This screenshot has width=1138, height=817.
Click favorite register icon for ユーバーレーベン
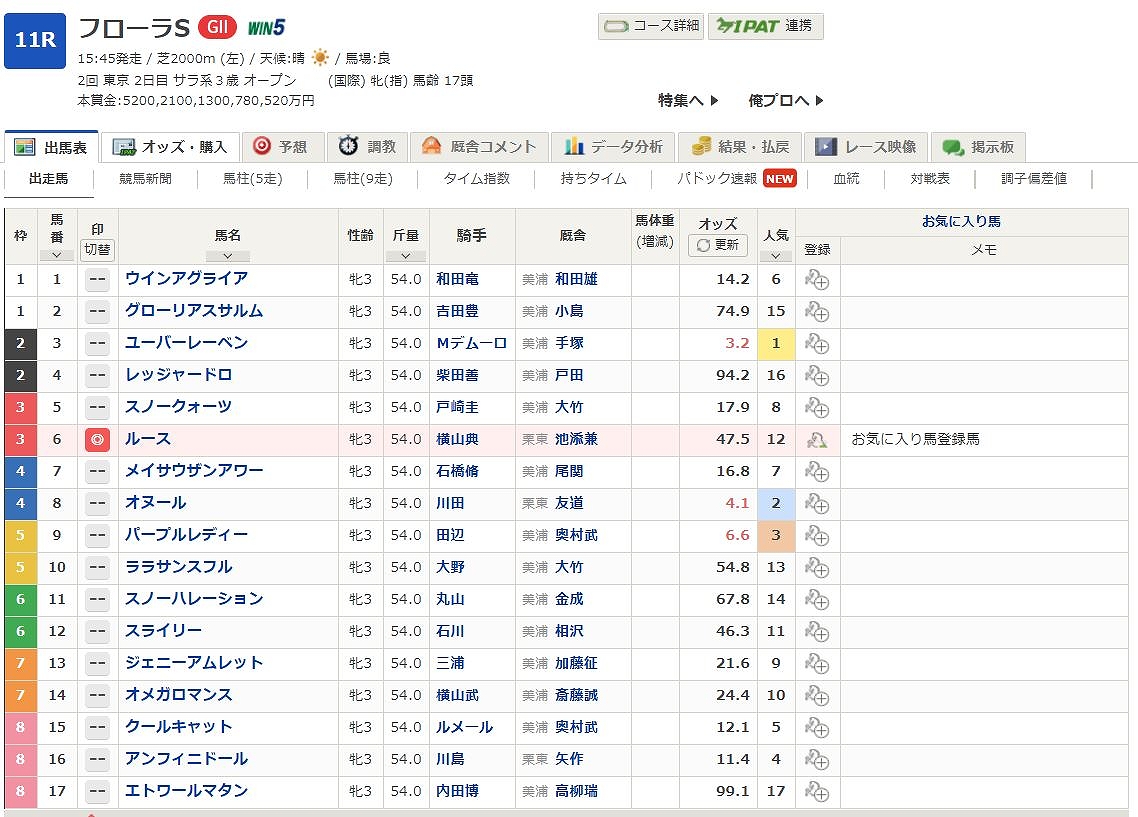coord(817,344)
